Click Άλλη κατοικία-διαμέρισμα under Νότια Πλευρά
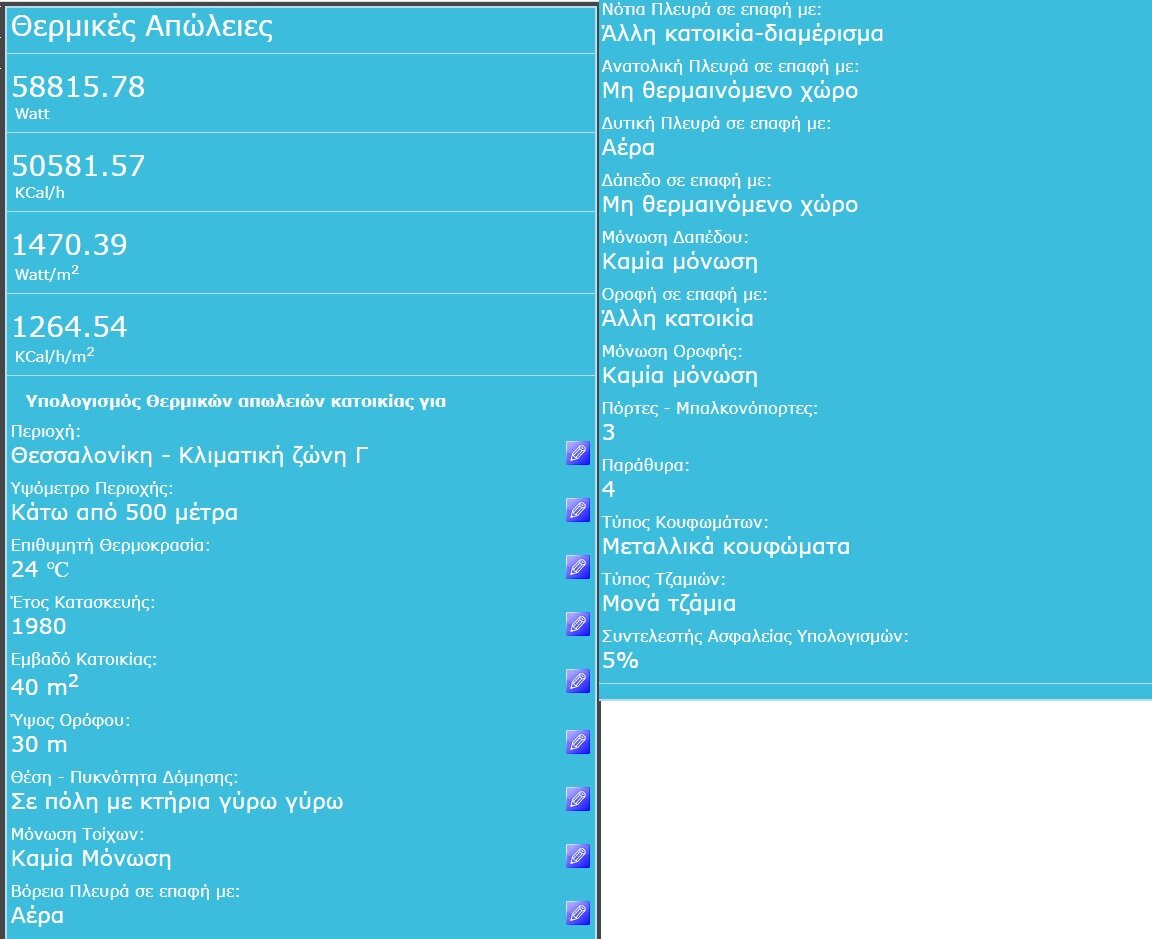The height and width of the screenshot is (939, 1152). pyautogui.click(x=743, y=34)
